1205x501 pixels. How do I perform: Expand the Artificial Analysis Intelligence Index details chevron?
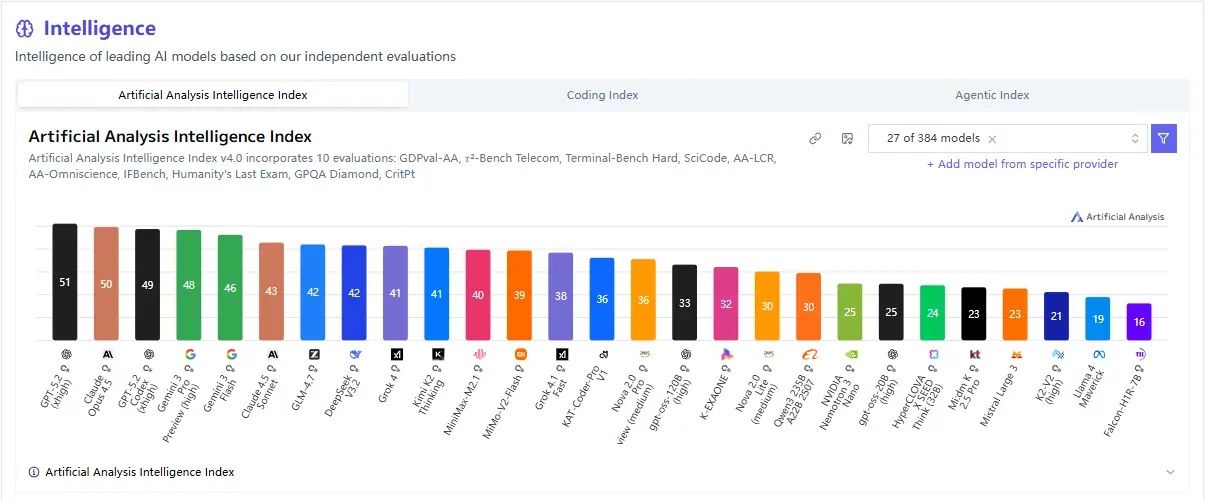[1170, 472]
